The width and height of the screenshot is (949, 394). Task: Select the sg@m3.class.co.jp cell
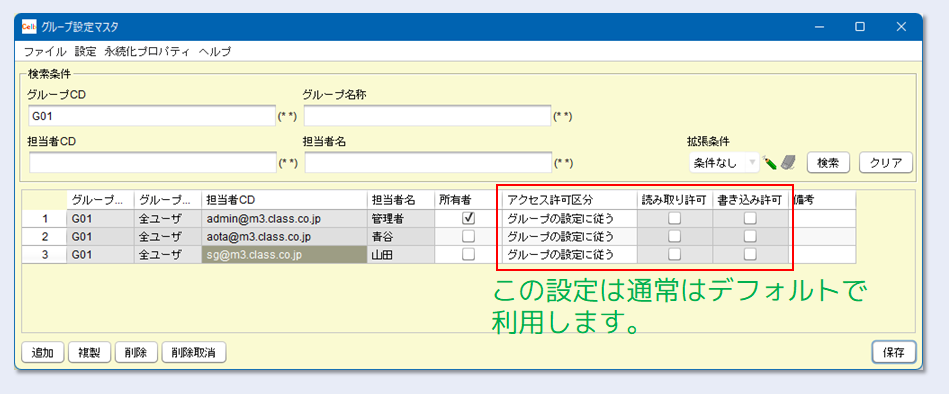pos(284,255)
